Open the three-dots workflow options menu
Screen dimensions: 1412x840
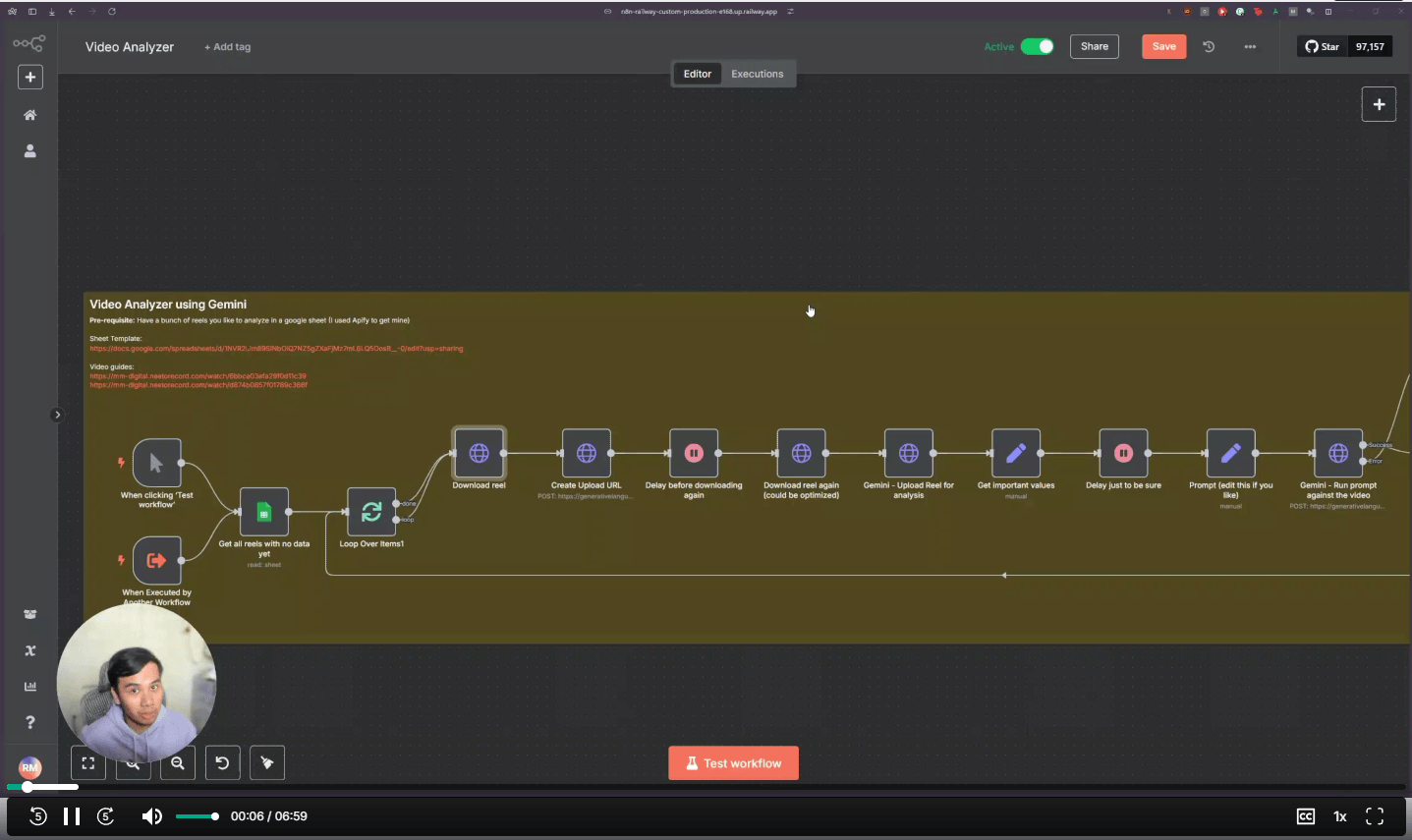pos(1250,46)
